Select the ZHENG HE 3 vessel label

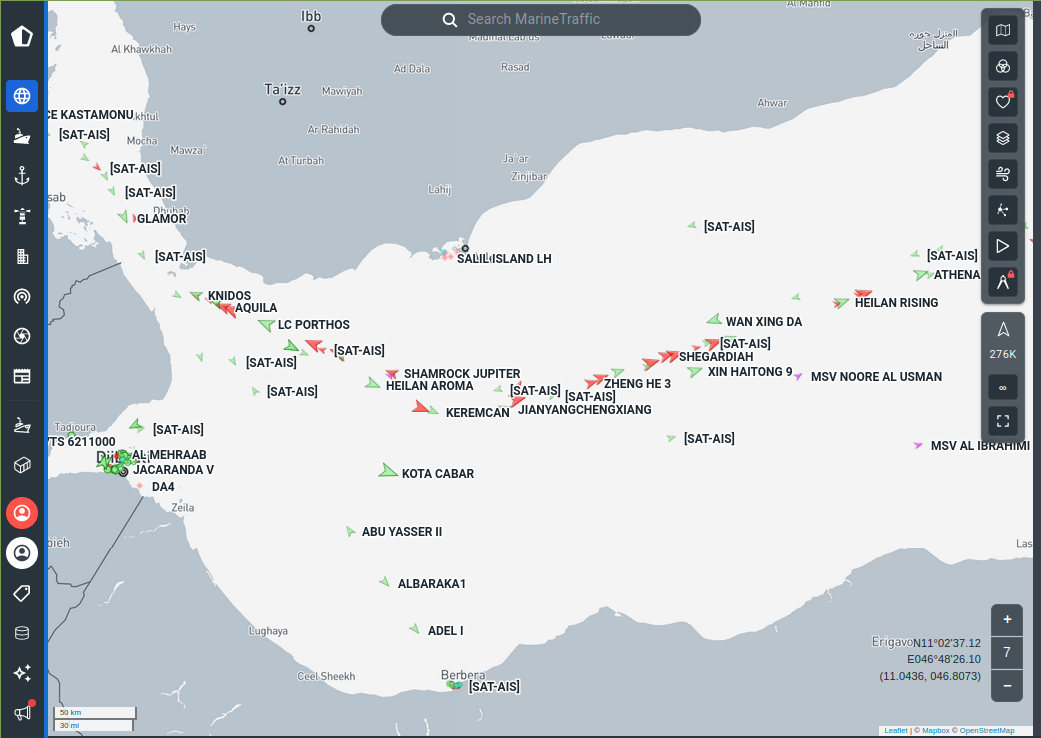[x=637, y=384]
